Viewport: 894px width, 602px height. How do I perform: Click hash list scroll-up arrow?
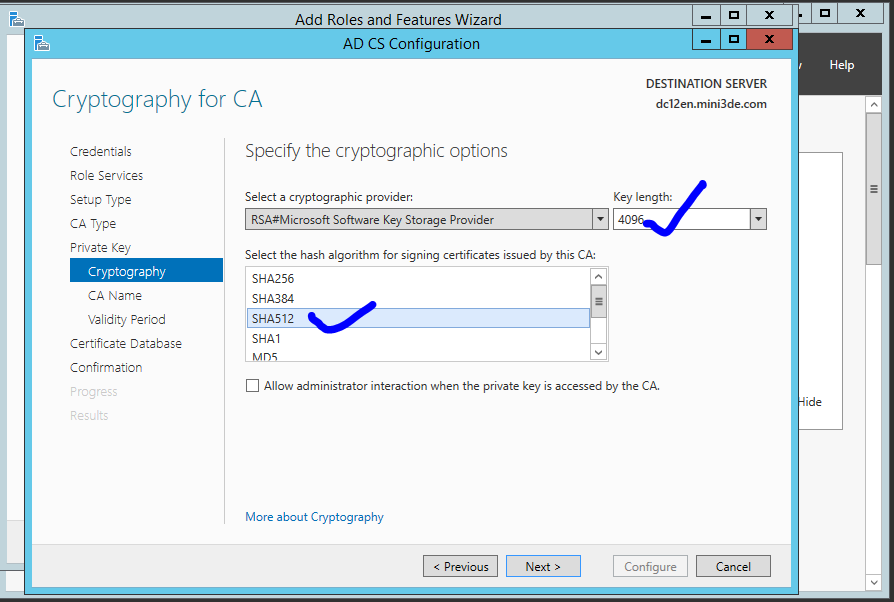coord(598,277)
